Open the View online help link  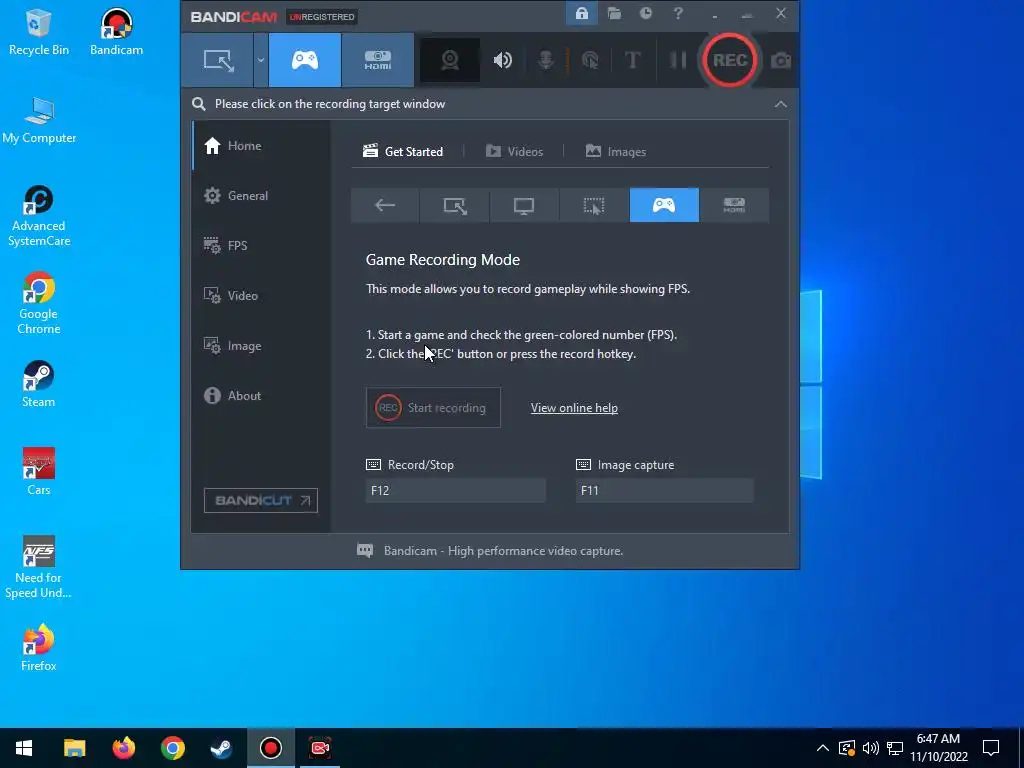[x=574, y=408]
